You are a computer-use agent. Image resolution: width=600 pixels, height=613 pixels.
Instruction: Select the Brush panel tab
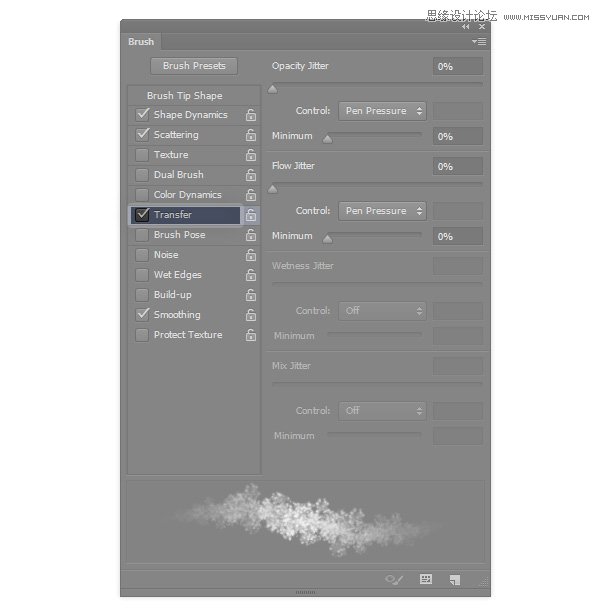(x=141, y=42)
